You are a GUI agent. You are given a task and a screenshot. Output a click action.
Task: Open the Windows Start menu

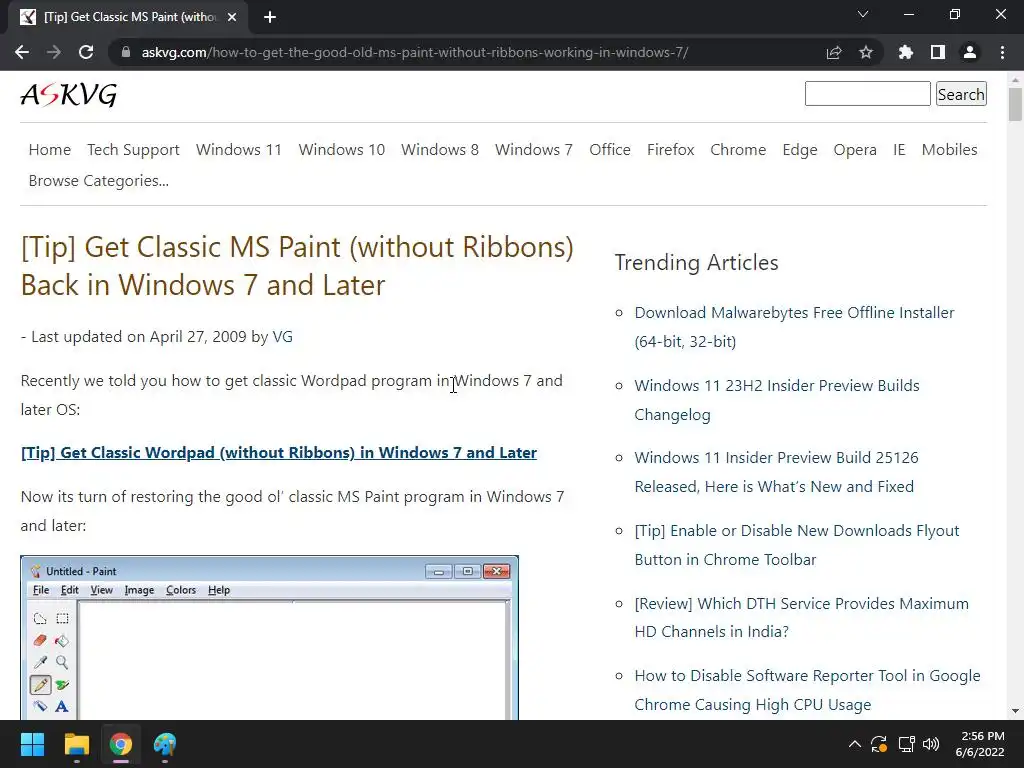tap(32, 744)
